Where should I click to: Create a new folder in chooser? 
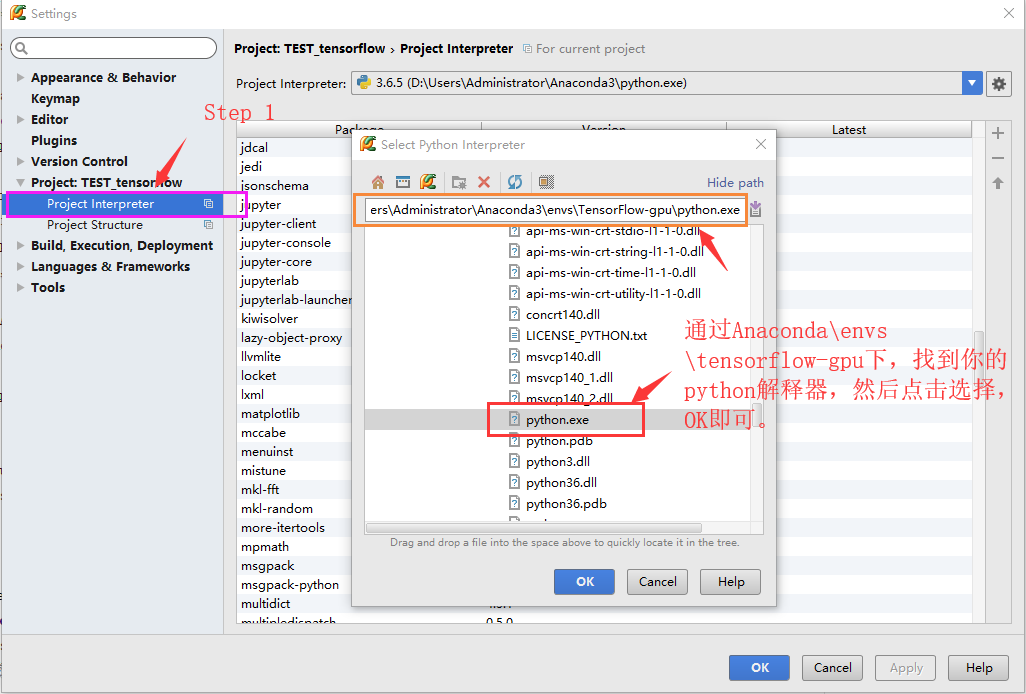(459, 182)
